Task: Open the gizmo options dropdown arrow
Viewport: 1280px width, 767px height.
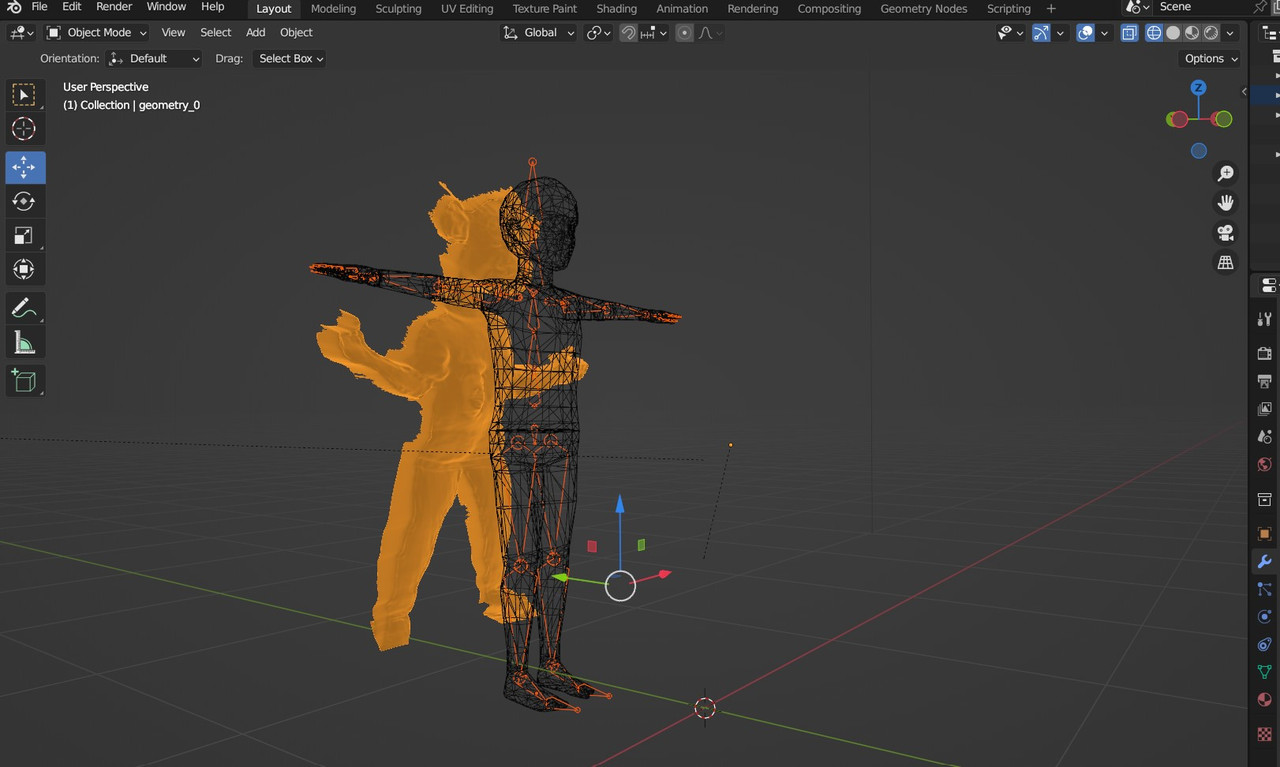Action: click(1060, 33)
